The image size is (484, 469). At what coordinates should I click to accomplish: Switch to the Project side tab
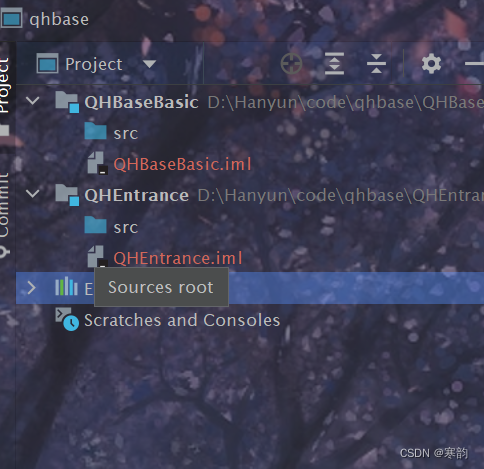(5, 85)
